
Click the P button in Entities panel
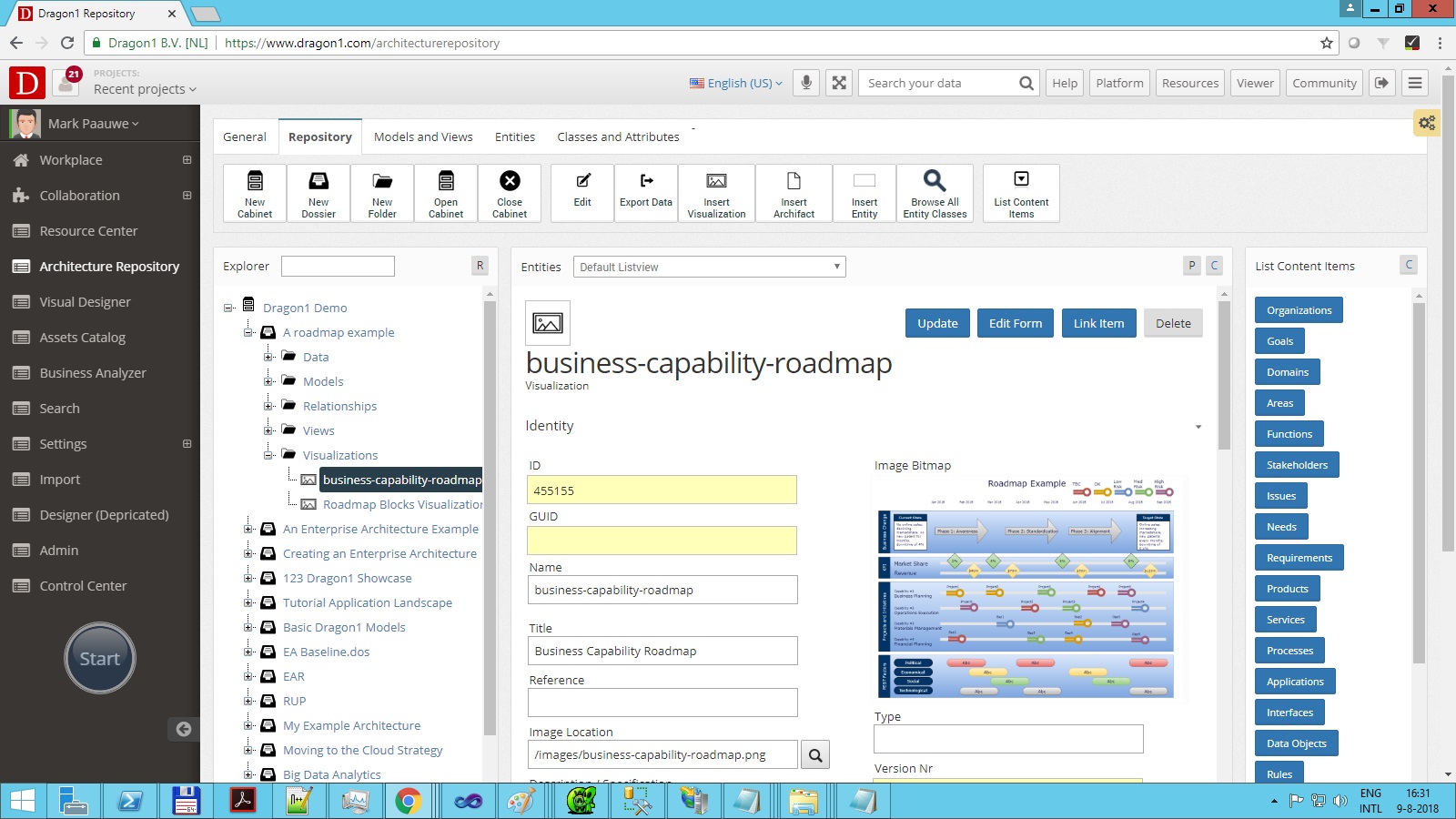click(x=1192, y=266)
